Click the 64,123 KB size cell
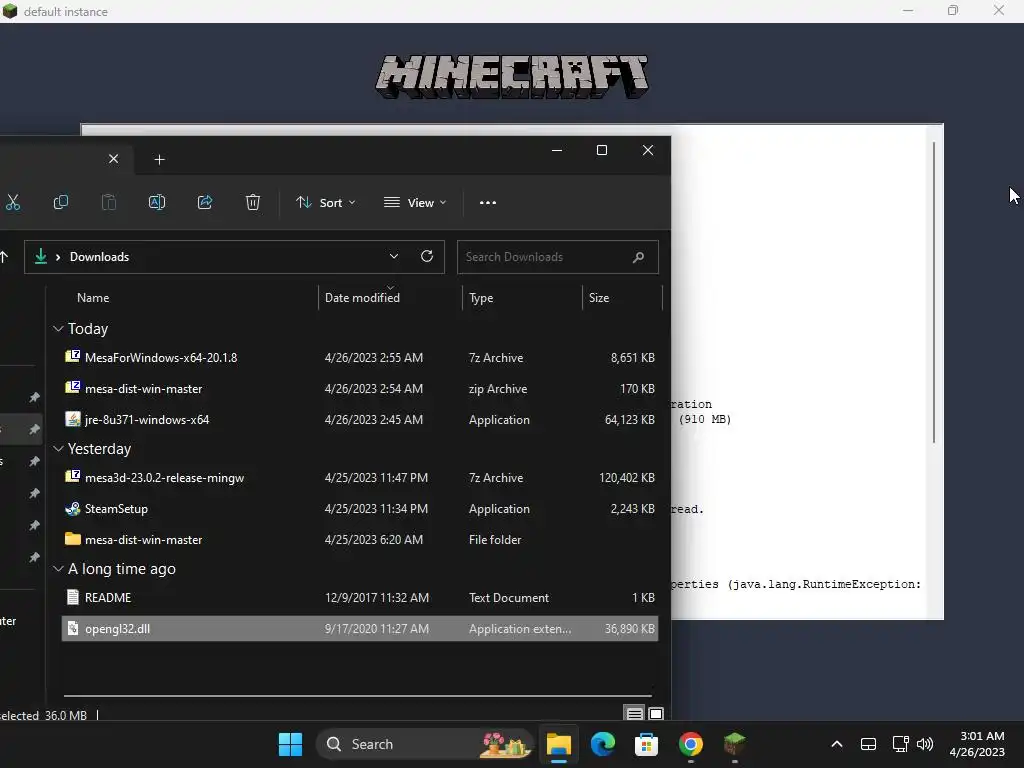Image resolution: width=1024 pixels, height=768 pixels. (630, 419)
